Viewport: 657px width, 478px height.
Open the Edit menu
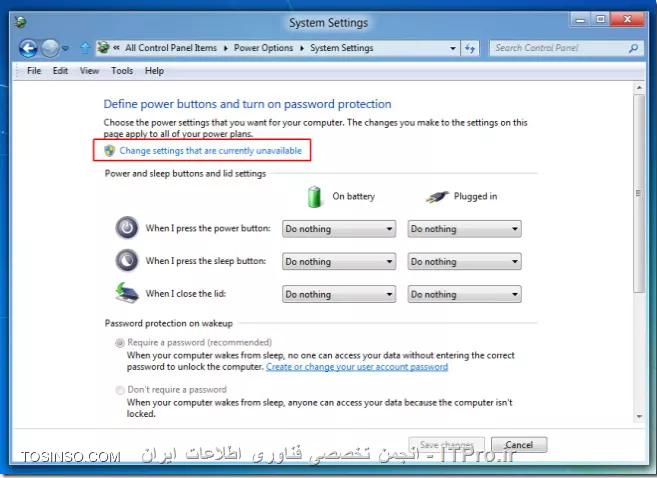click(60, 71)
